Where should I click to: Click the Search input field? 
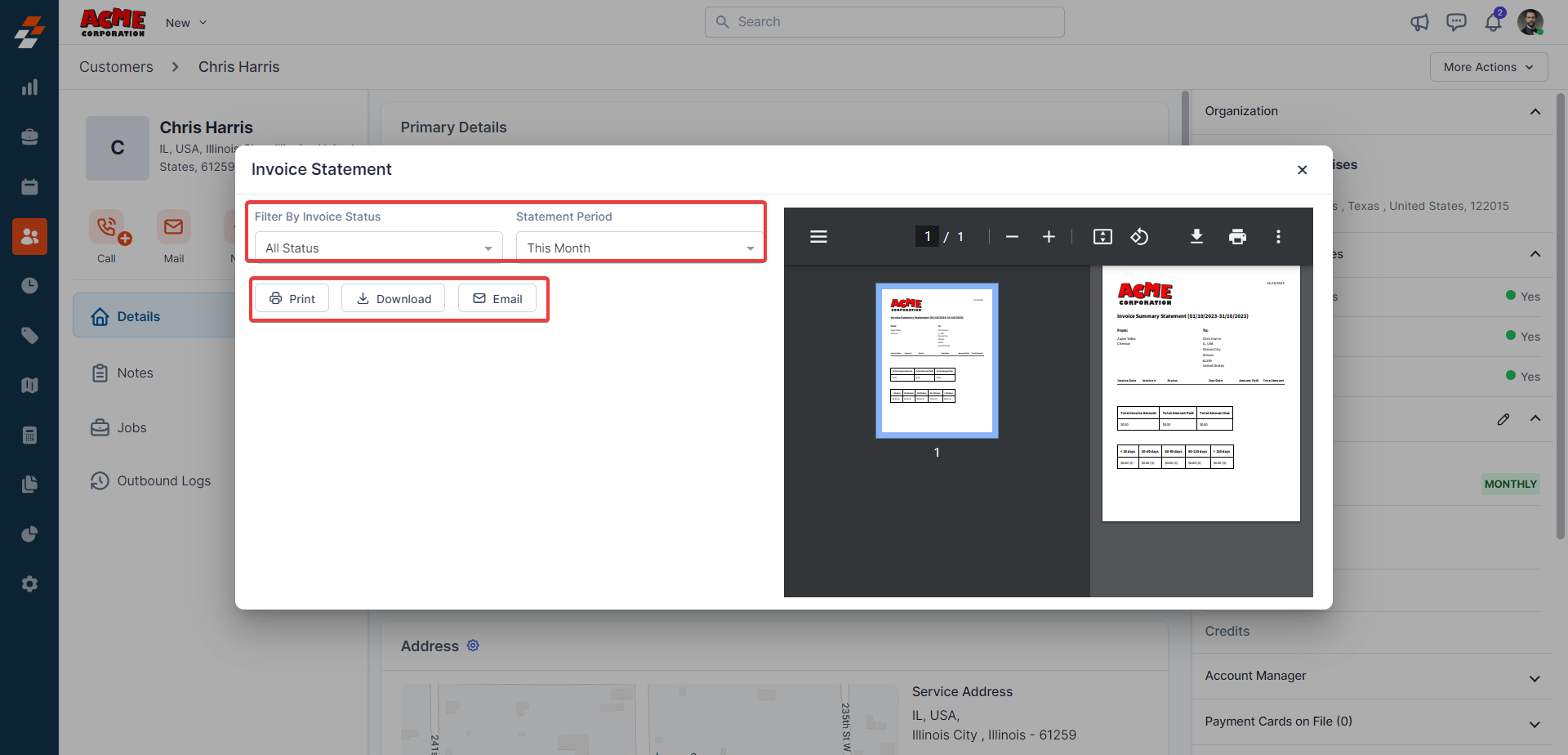884,22
